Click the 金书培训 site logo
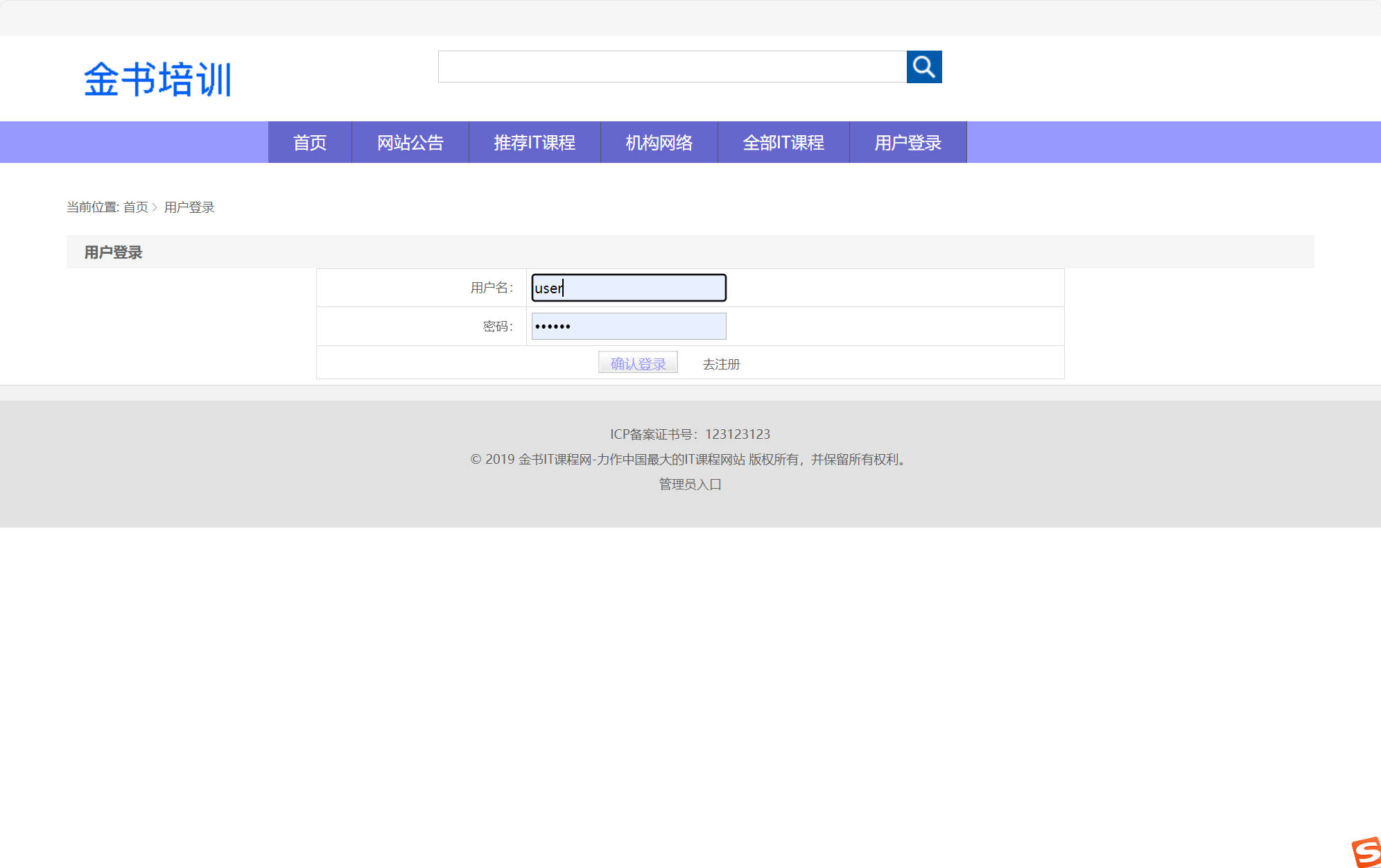This screenshot has width=1381, height=868. [158, 78]
